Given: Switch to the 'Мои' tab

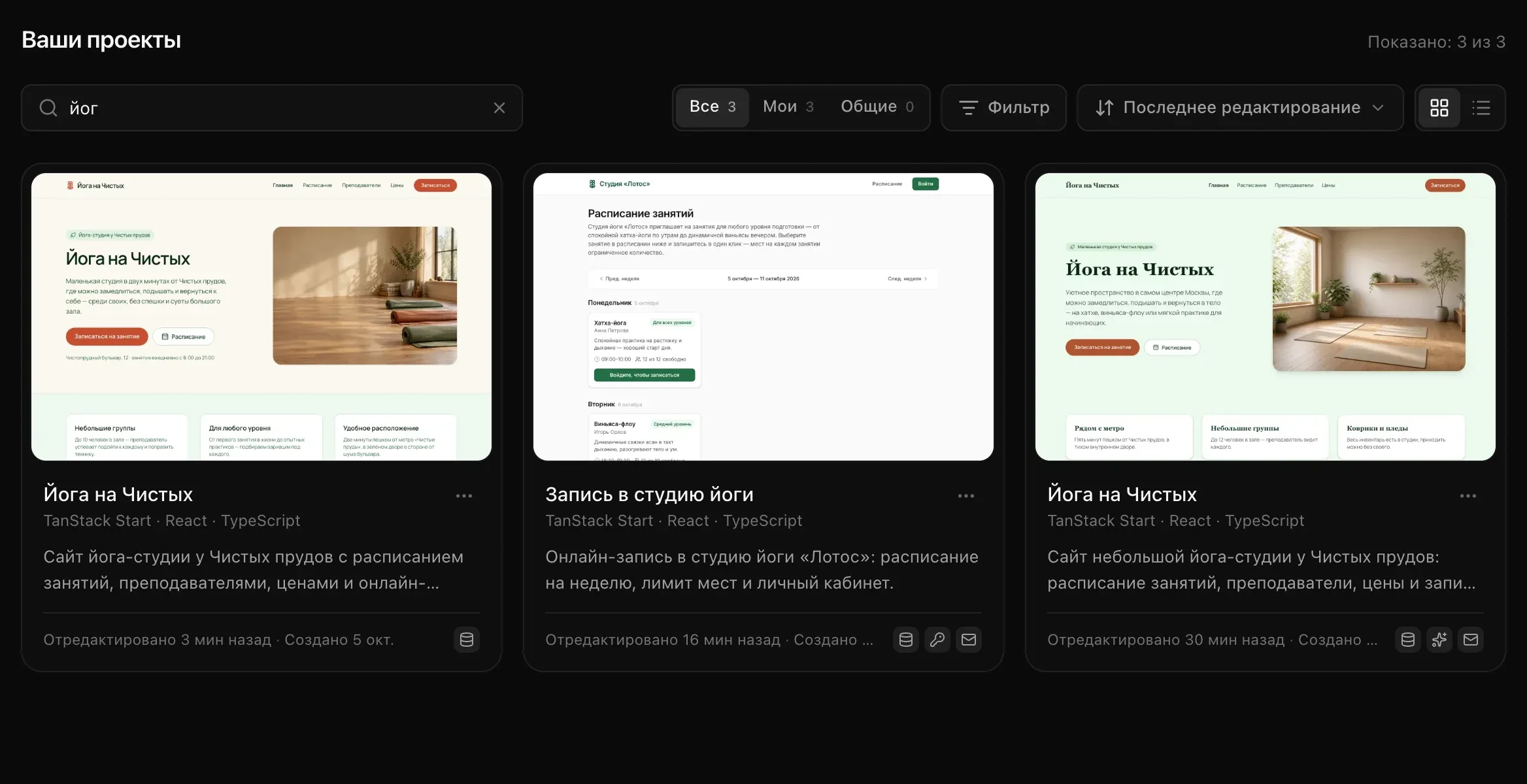Looking at the screenshot, I should (788, 107).
